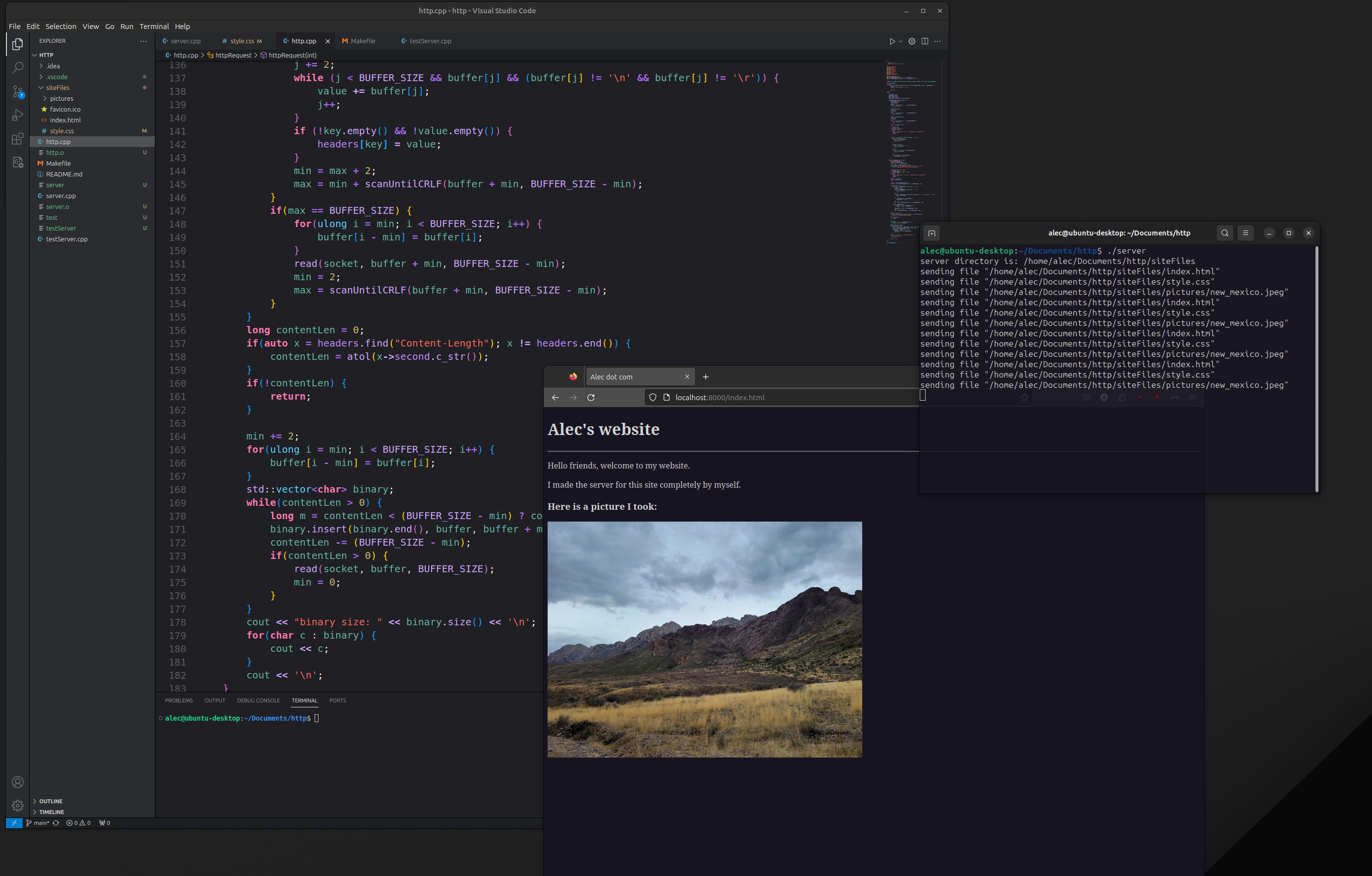Open the dropdown arrow next to Run button
1372x876 pixels.
[900, 41]
